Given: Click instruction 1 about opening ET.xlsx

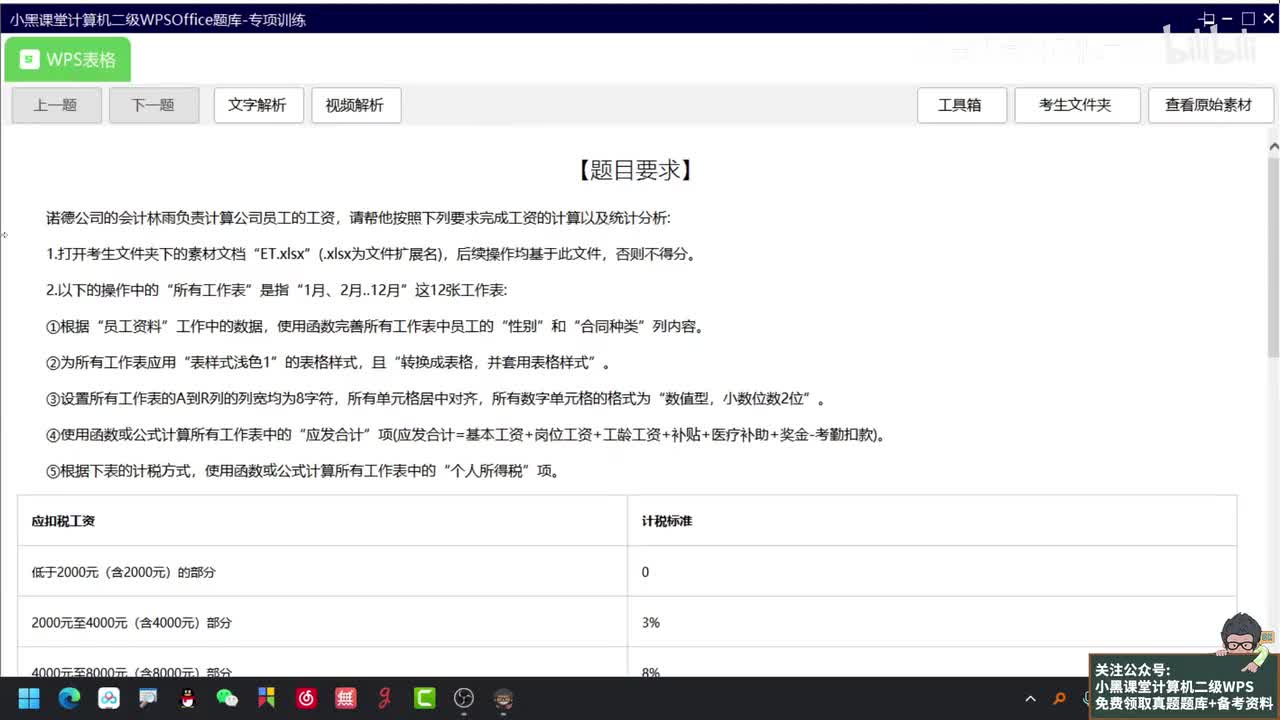Looking at the screenshot, I should [x=371, y=254].
